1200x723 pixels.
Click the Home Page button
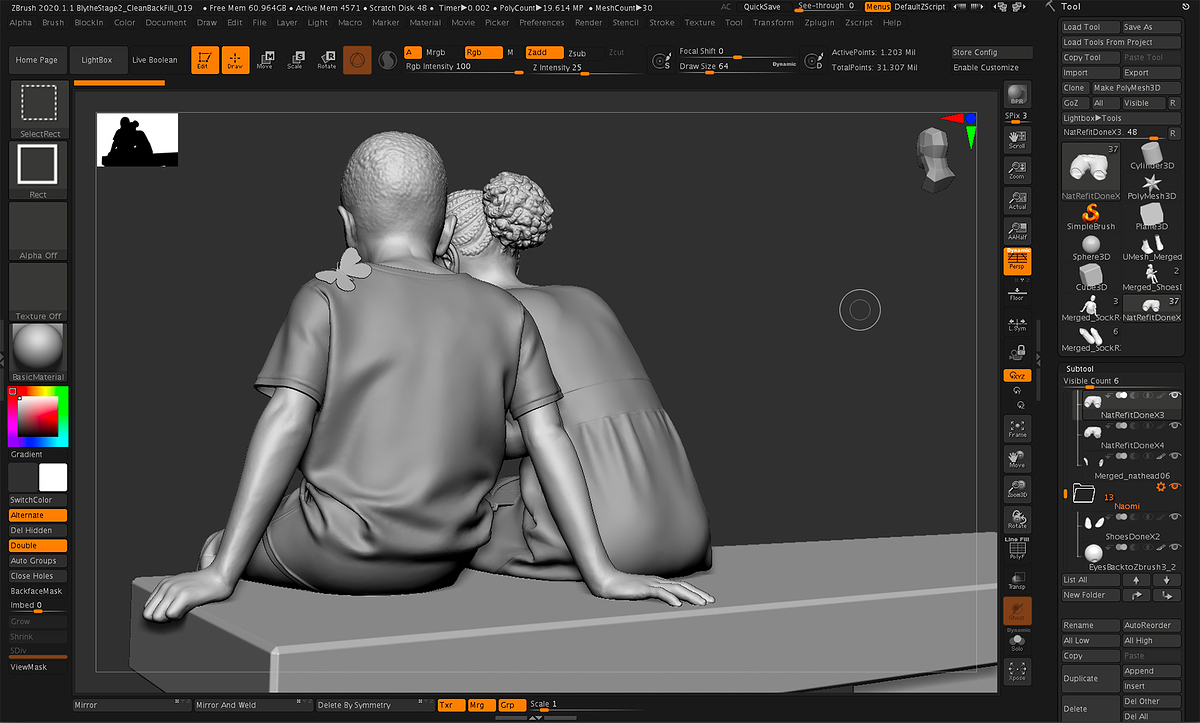tap(36, 60)
